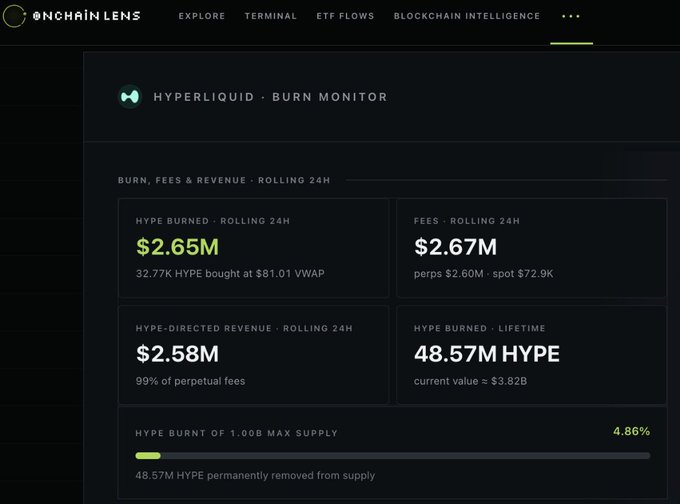
Task: Click perps $2.60M · spot $72.9K text
Action: coord(484,274)
